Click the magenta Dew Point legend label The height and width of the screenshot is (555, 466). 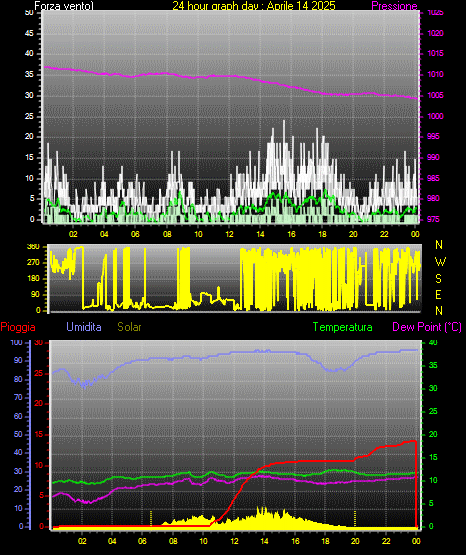tap(427, 327)
